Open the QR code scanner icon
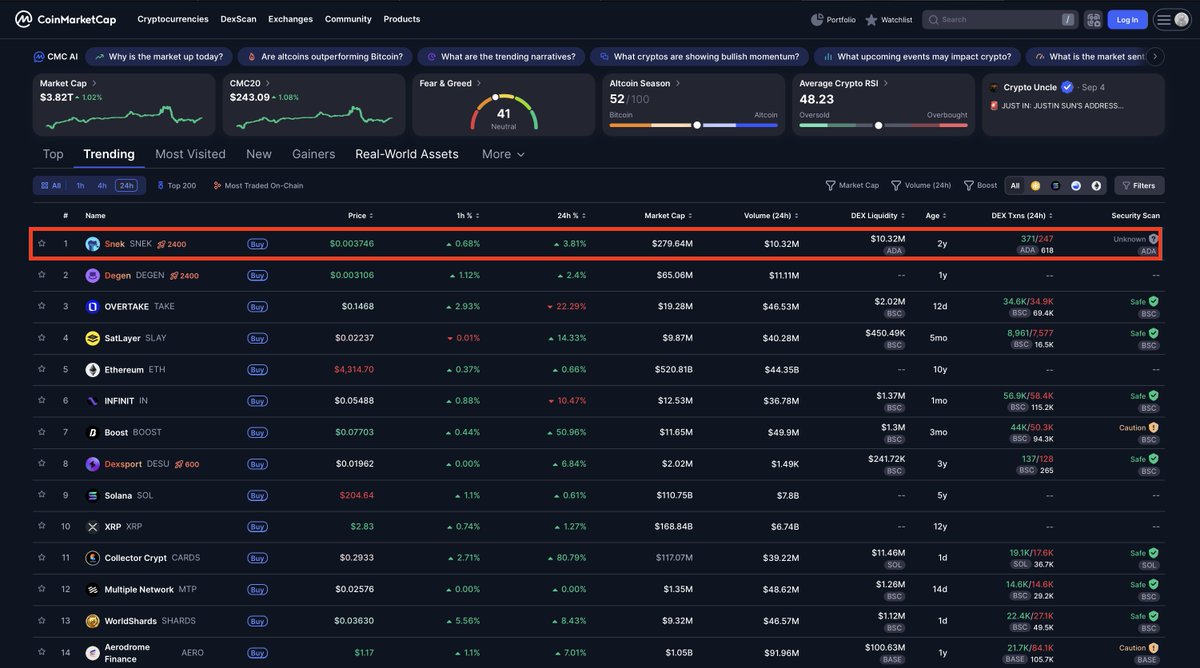 [1093, 19]
